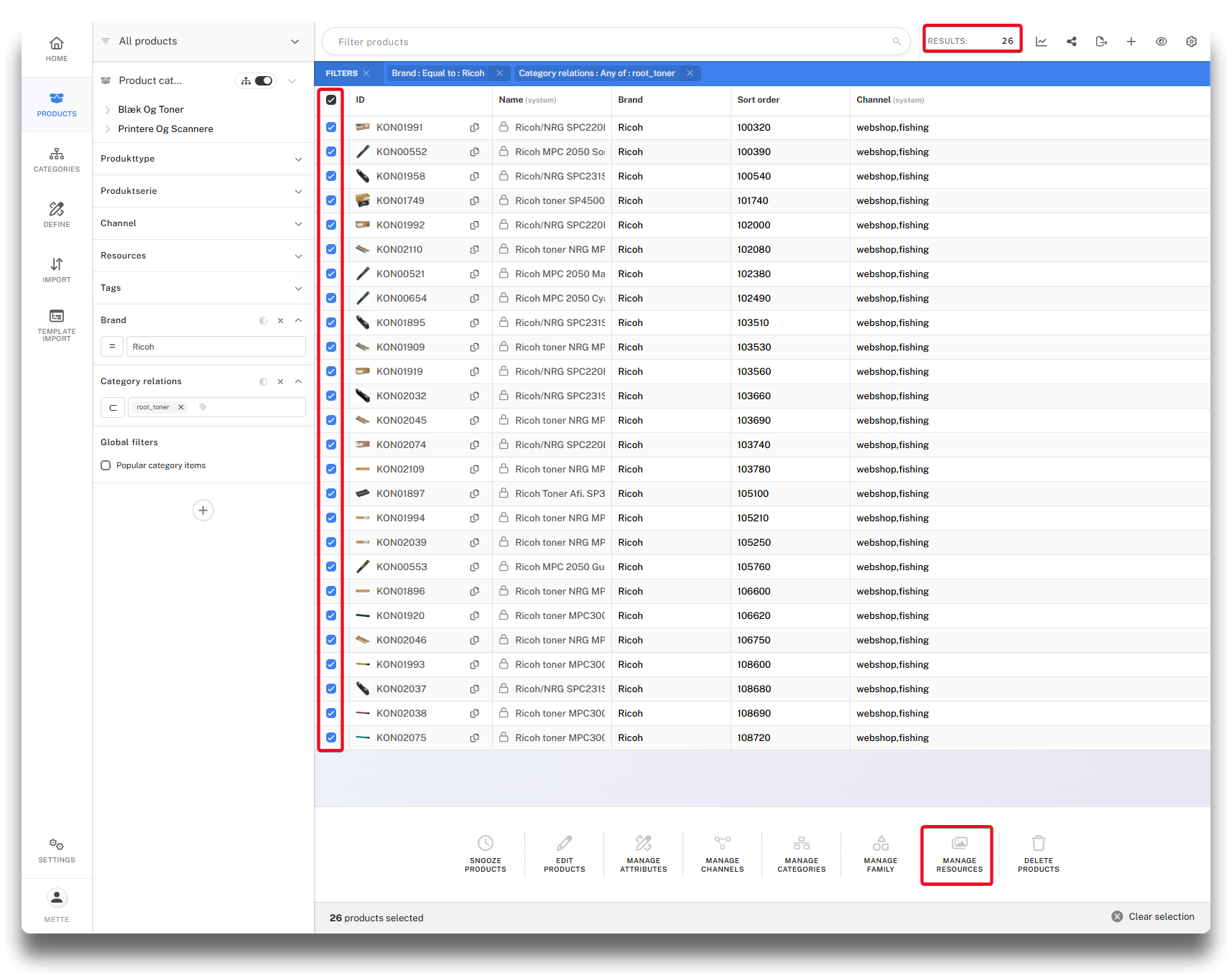Open table settings gear icon
Viewport: 1232px width, 978px height.
point(1191,42)
